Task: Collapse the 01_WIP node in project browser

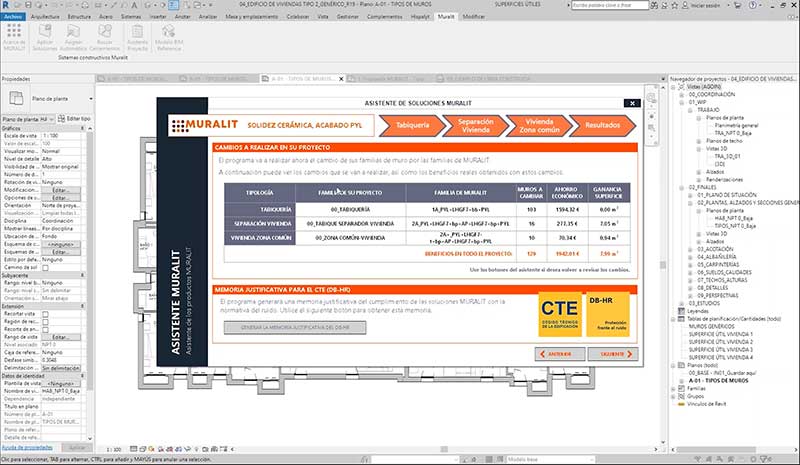Action: [x=682, y=102]
